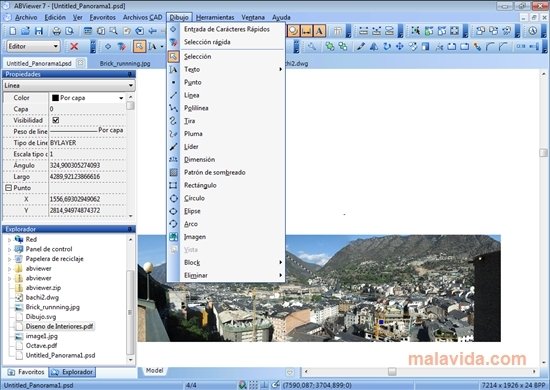This screenshot has height=390, width=550.
Task: Select the move four-arrow tool icon
Action: [400, 46]
